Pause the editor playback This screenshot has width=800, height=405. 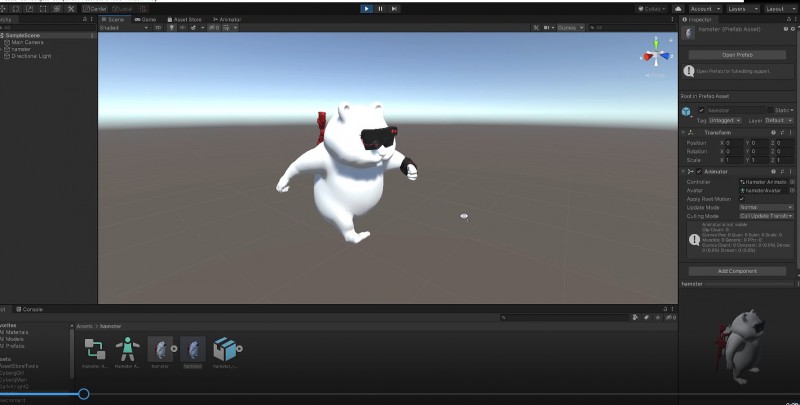(380, 9)
